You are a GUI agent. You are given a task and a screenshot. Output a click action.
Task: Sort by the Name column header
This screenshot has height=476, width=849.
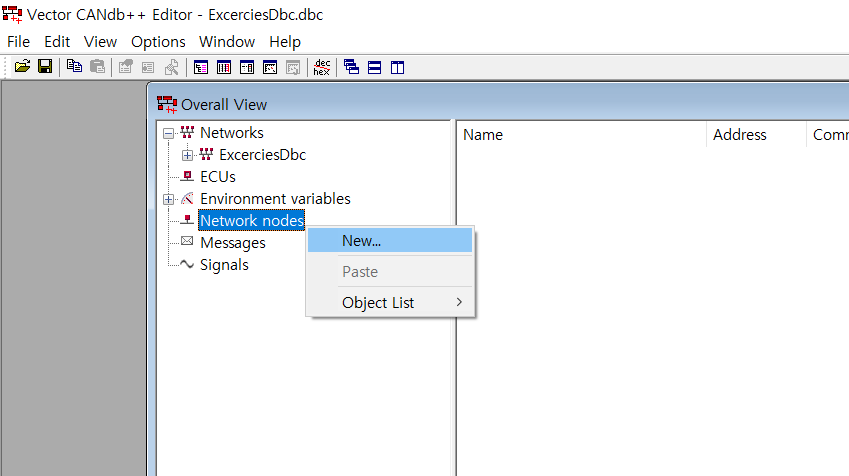(x=581, y=134)
